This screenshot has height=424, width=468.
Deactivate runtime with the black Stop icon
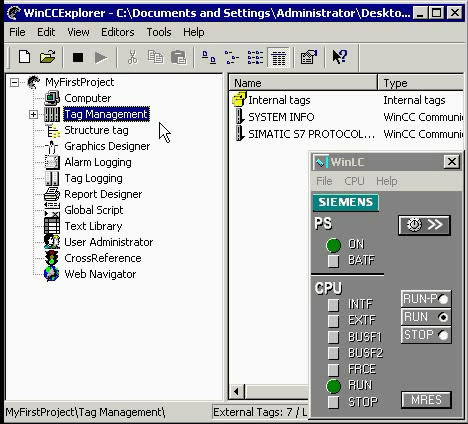78,57
